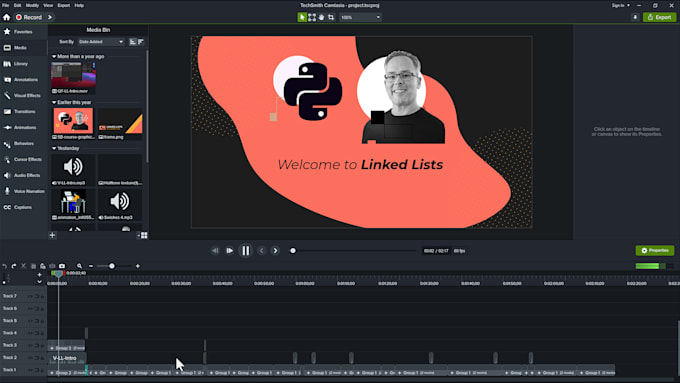Set Media Bin sort order to ascending
Image resolution: width=680 pixels, height=383 pixels.
click(133, 42)
